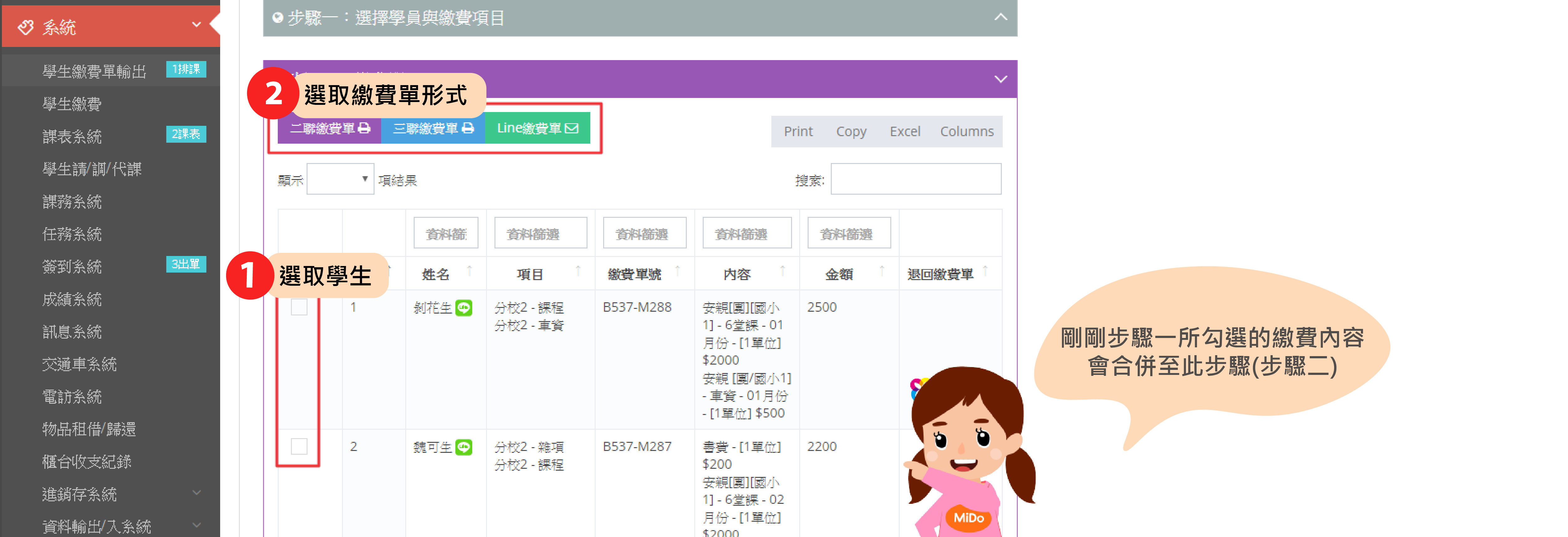Click the 搜索 search input field
Viewport: 1568px width, 537px height.
tap(915, 179)
